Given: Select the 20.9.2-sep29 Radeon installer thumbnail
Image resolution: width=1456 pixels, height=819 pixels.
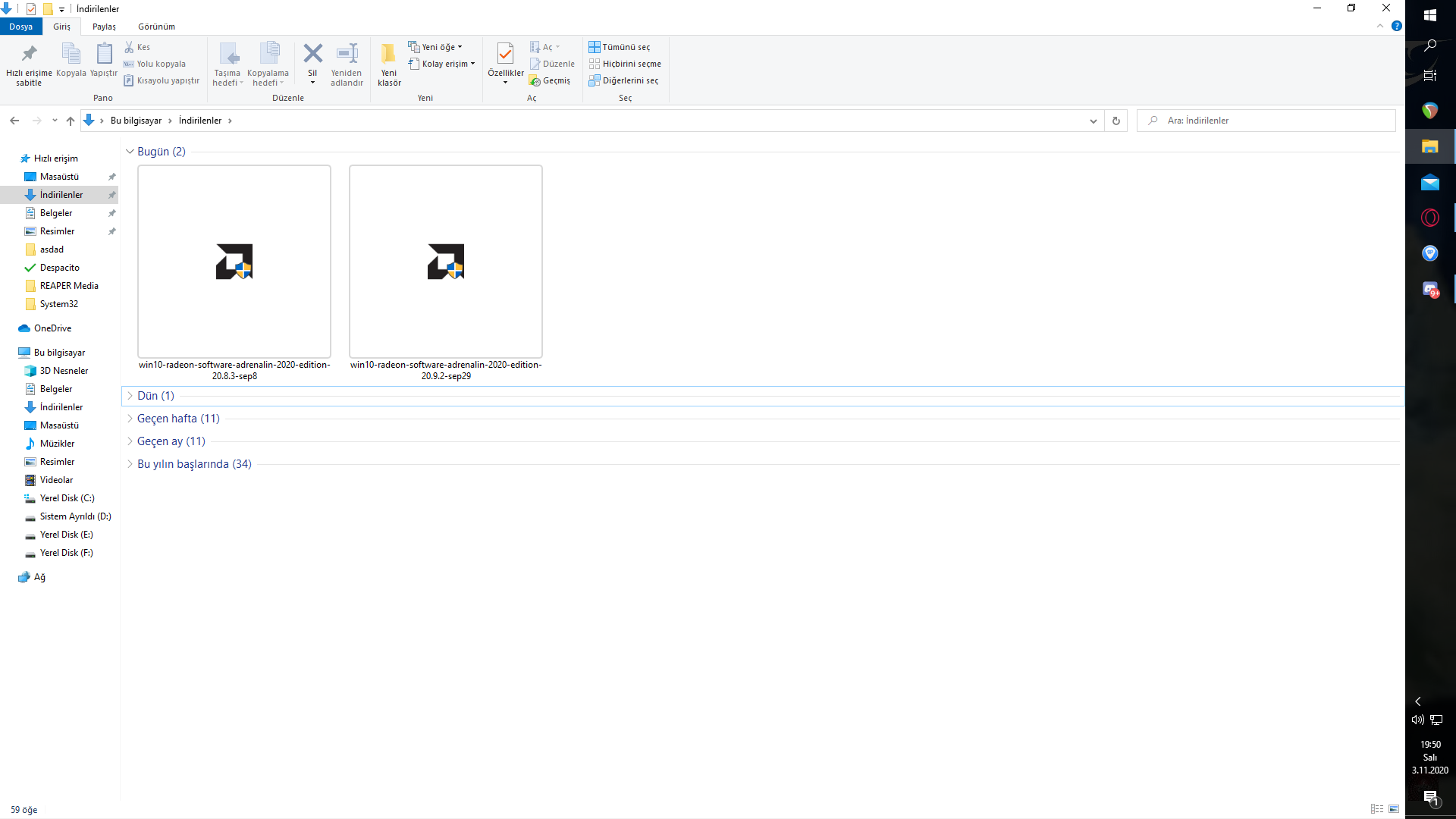Looking at the screenshot, I should tap(446, 262).
